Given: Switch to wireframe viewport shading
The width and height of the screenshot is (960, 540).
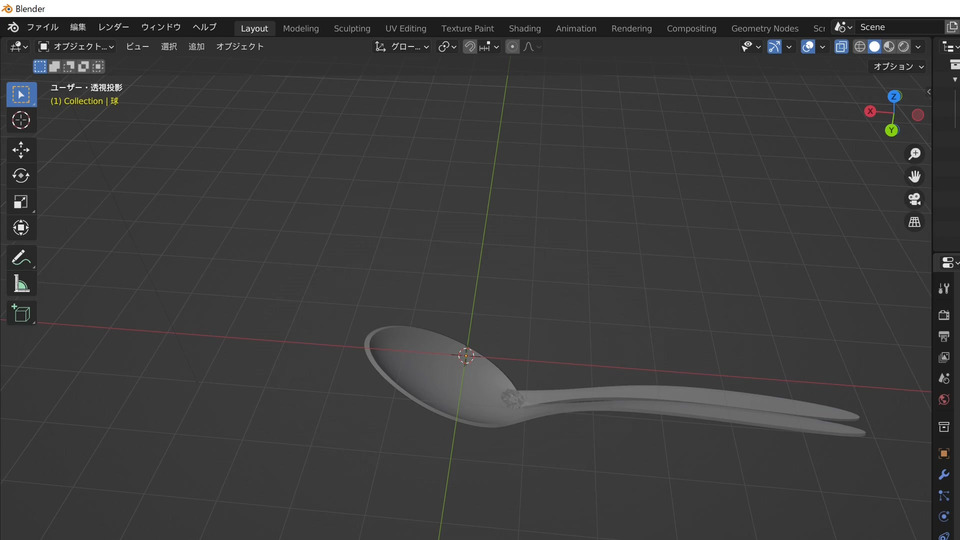Looking at the screenshot, I should point(860,47).
